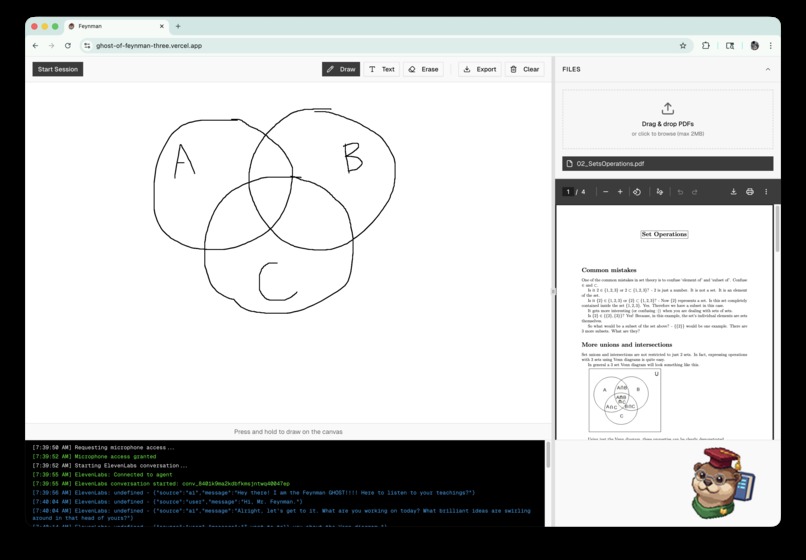Image resolution: width=806 pixels, height=560 pixels.
Task: Click the 'Starting ElevenLabs conversation...' log line
Action: (110, 465)
